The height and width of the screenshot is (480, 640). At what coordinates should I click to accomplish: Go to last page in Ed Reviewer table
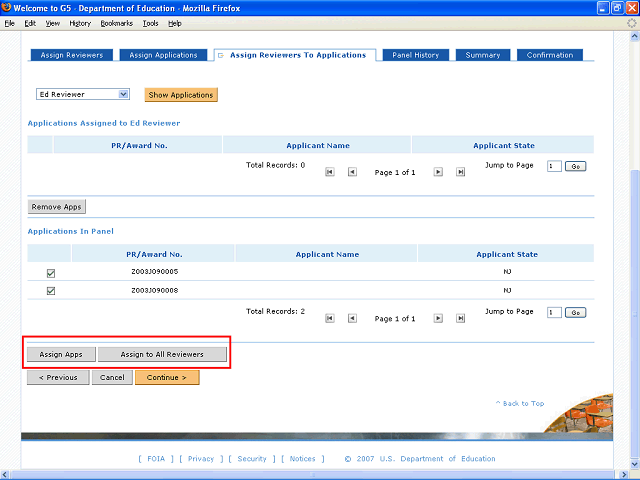tap(460, 172)
